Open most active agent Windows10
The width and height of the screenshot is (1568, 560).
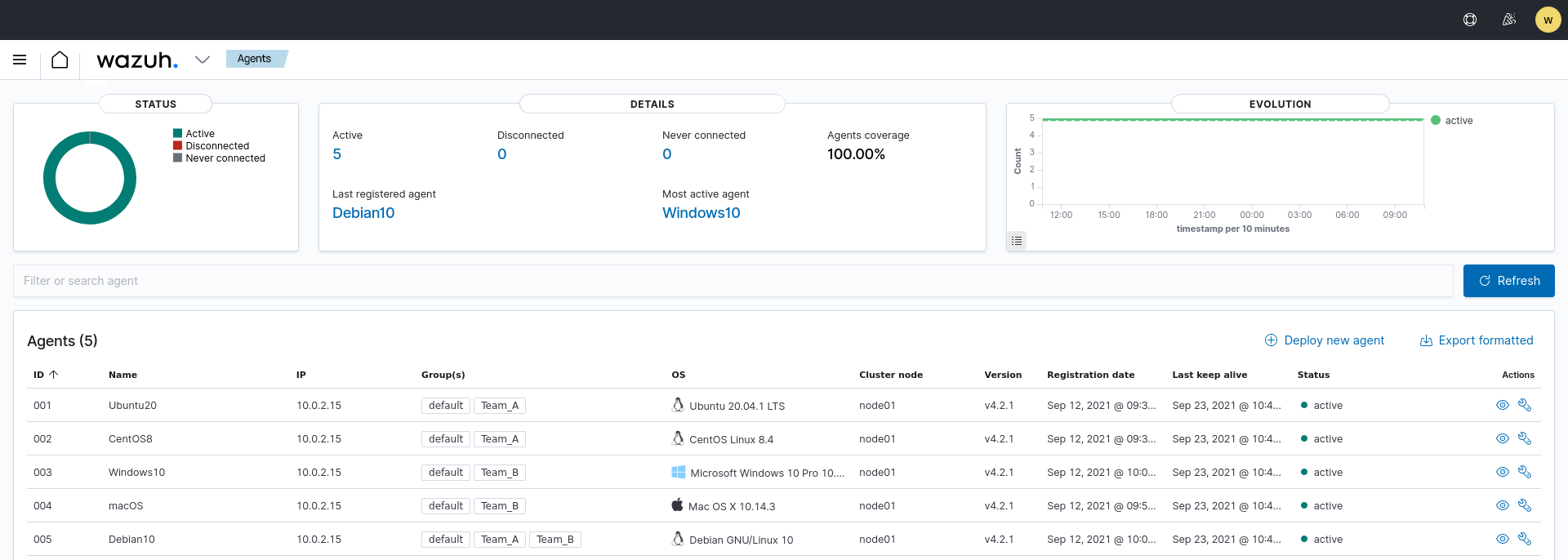pyautogui.click(x=702, y=213)
